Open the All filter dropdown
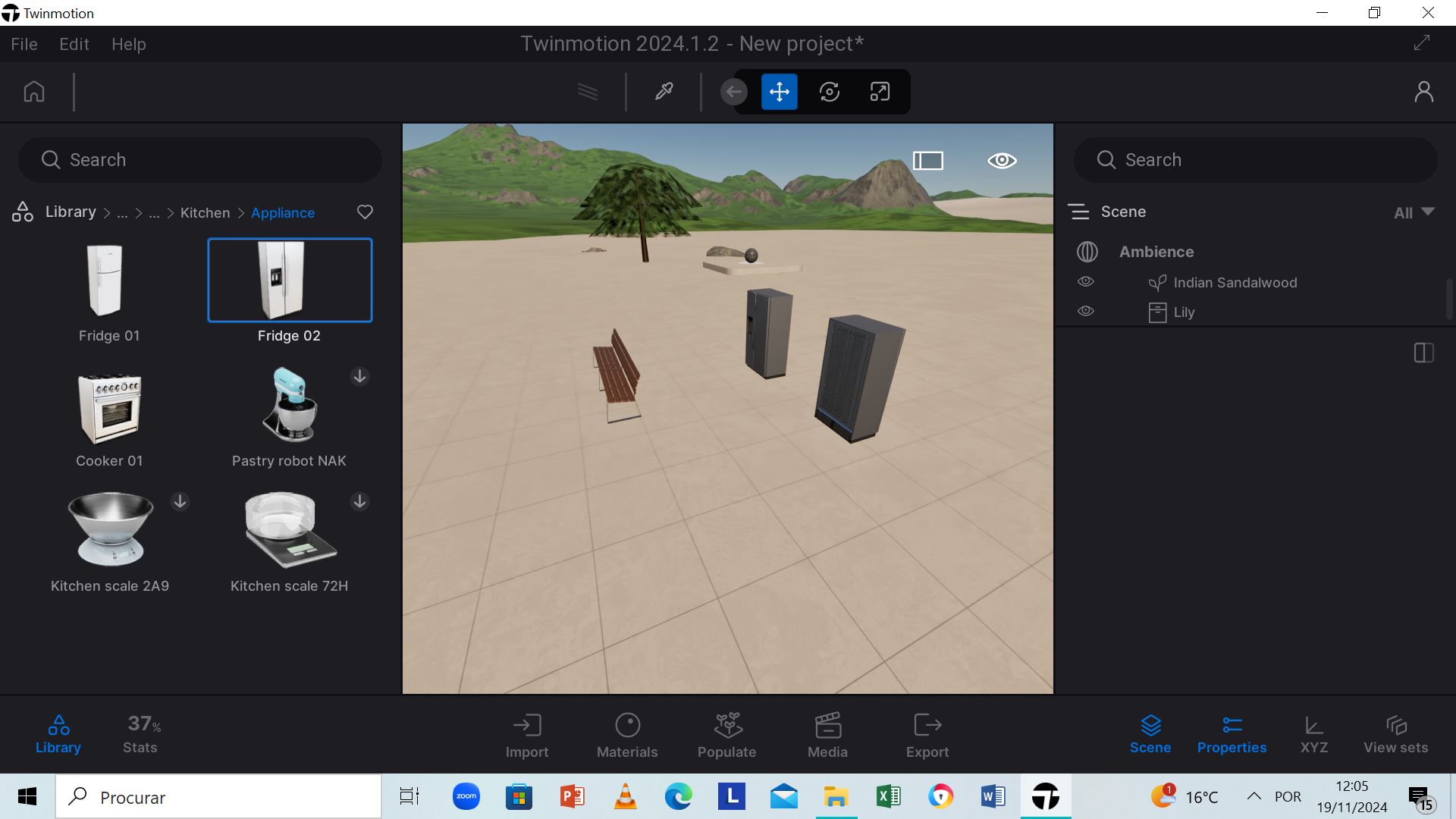Image resolution: width=1456 pixels, height=819 pixels. click(x=1414, y=213)
